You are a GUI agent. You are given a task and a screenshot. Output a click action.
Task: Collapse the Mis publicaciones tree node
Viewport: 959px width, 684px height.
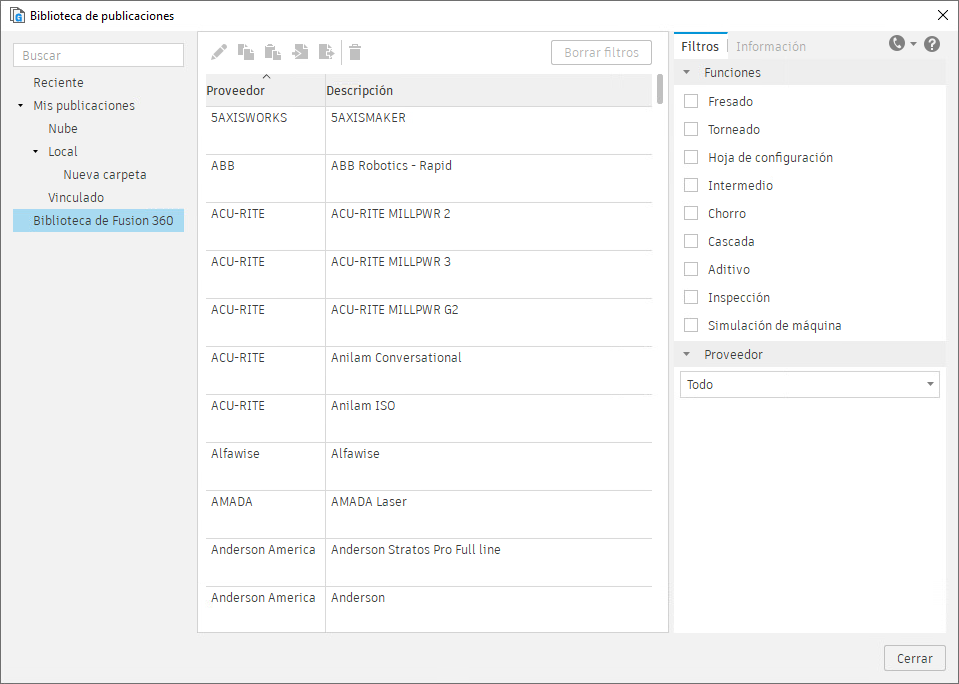coord(20,106)
